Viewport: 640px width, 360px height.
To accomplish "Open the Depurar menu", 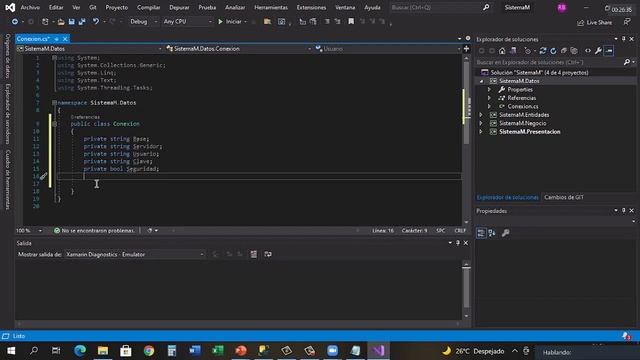I will [179, 7].
